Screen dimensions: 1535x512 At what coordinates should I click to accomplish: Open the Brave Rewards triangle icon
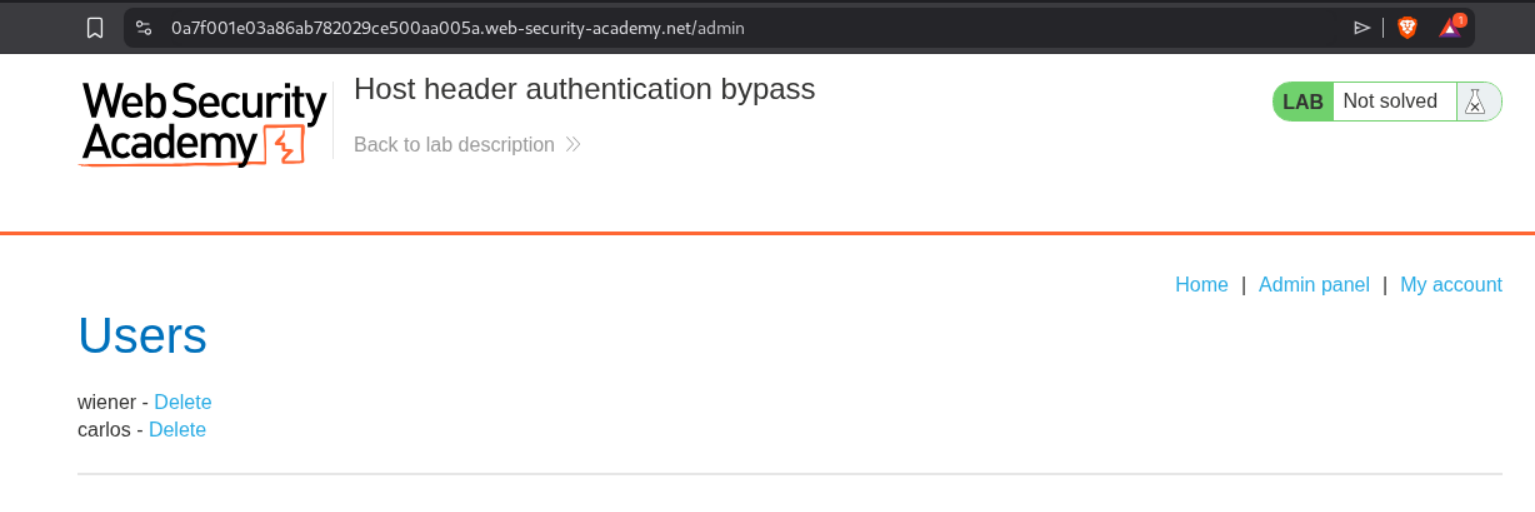pos(1450,28)
